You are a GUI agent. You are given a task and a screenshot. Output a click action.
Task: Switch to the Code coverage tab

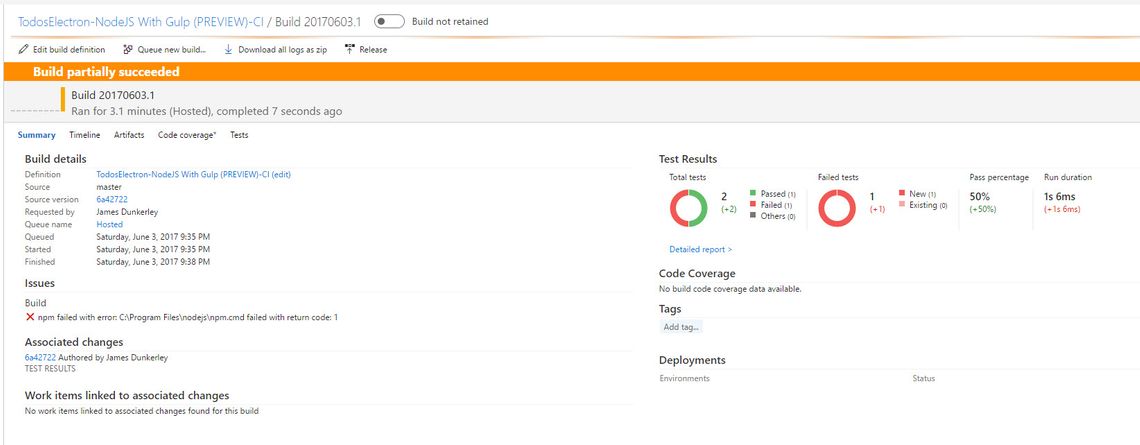[187, 135]
